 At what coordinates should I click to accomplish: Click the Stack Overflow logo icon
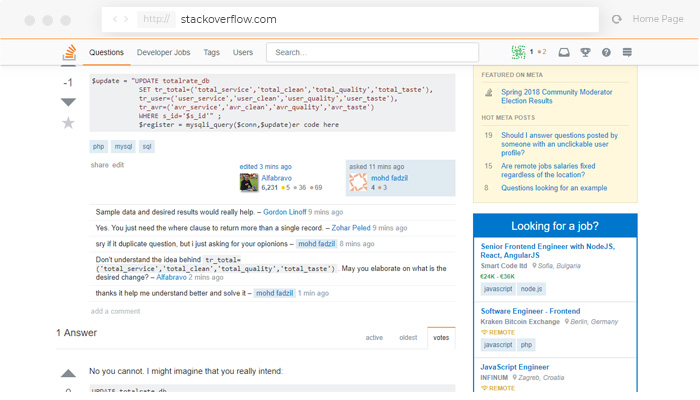[x=69, y=52]
